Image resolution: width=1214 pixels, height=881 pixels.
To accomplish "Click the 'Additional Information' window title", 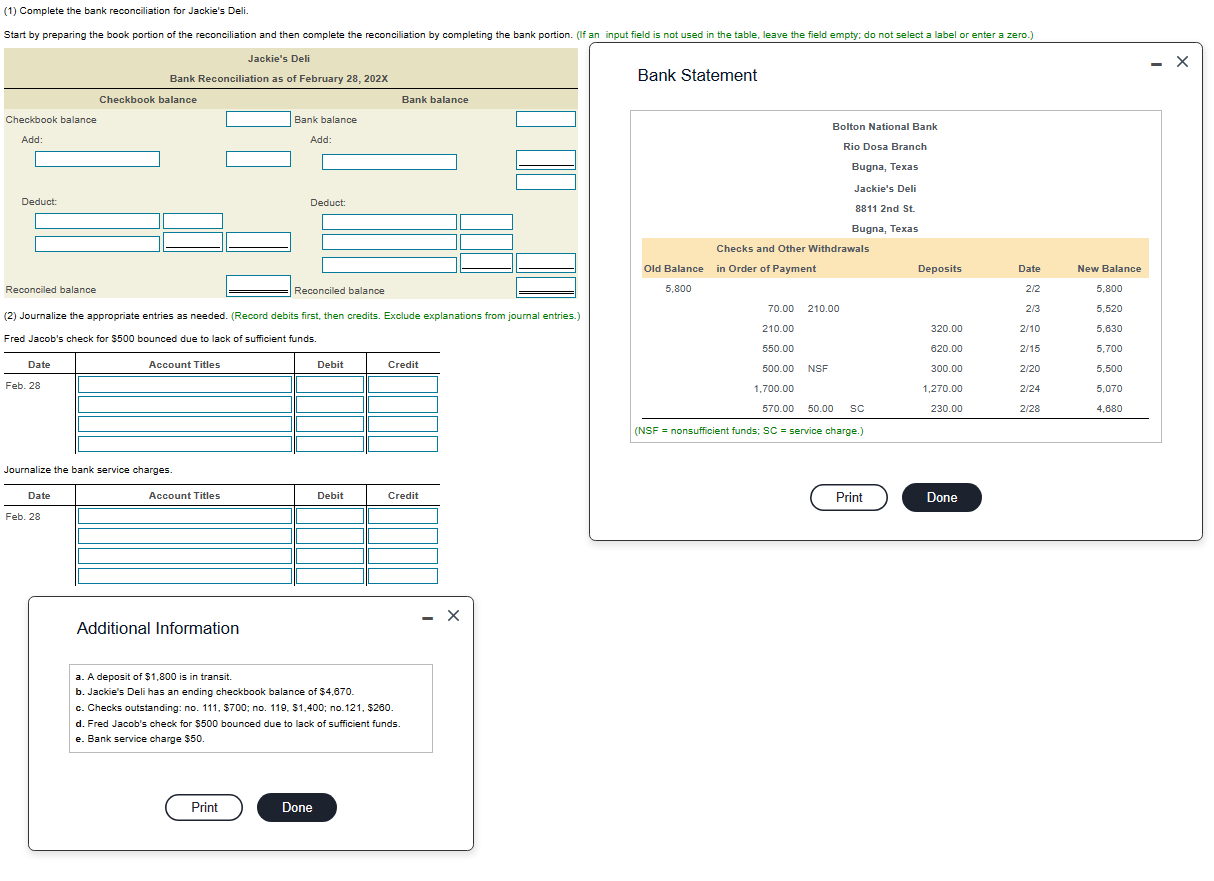I will pos(158,628).
